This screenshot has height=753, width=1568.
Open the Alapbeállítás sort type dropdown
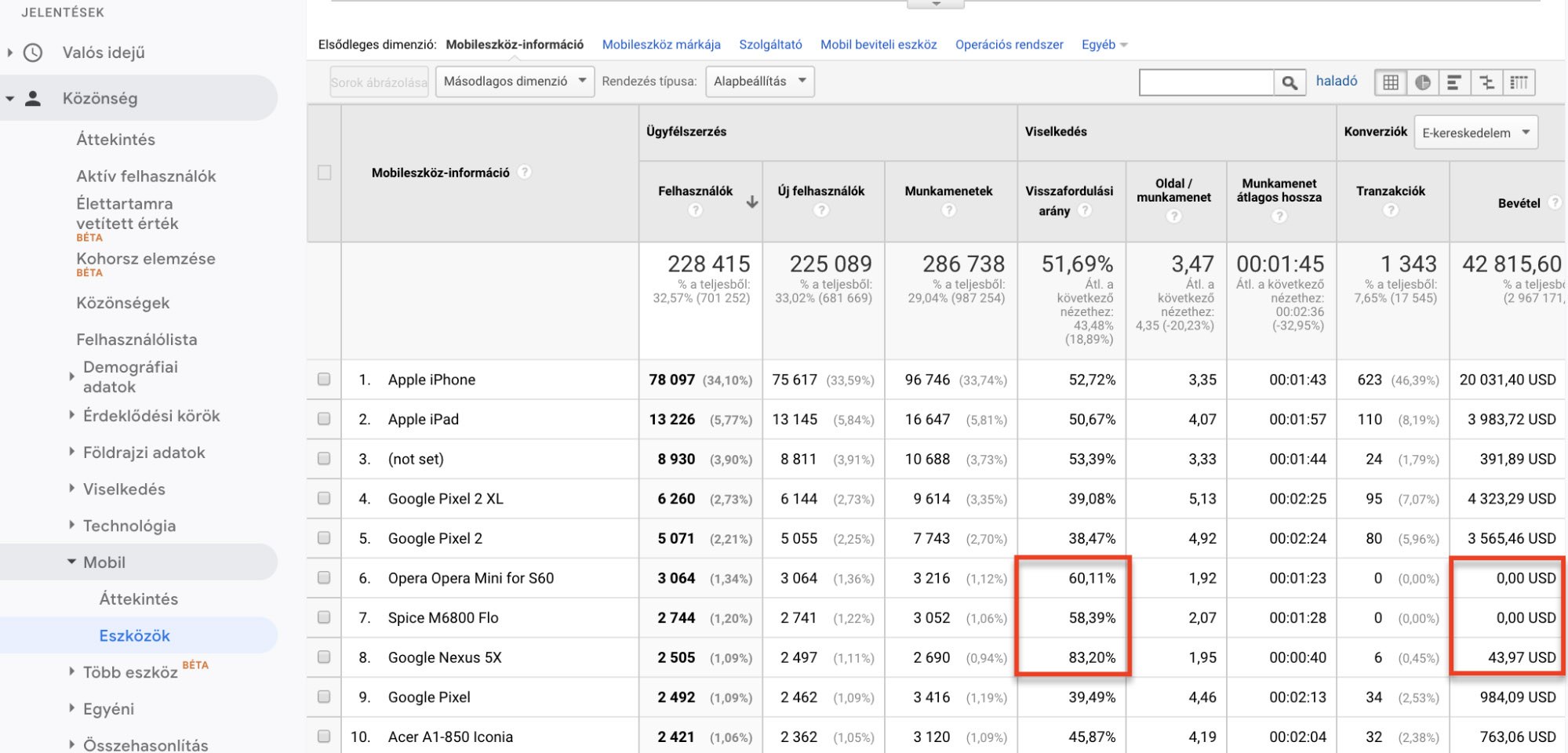(759, 82)
